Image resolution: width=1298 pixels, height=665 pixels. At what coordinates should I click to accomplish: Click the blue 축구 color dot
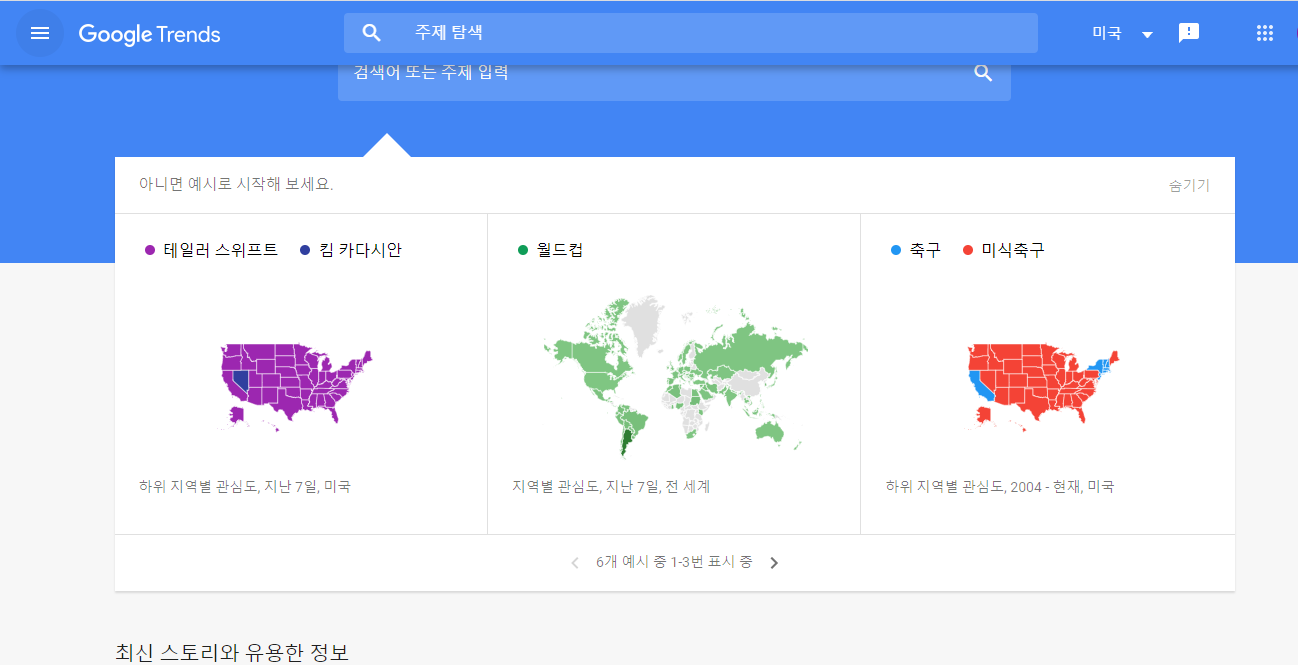[896, 250]
